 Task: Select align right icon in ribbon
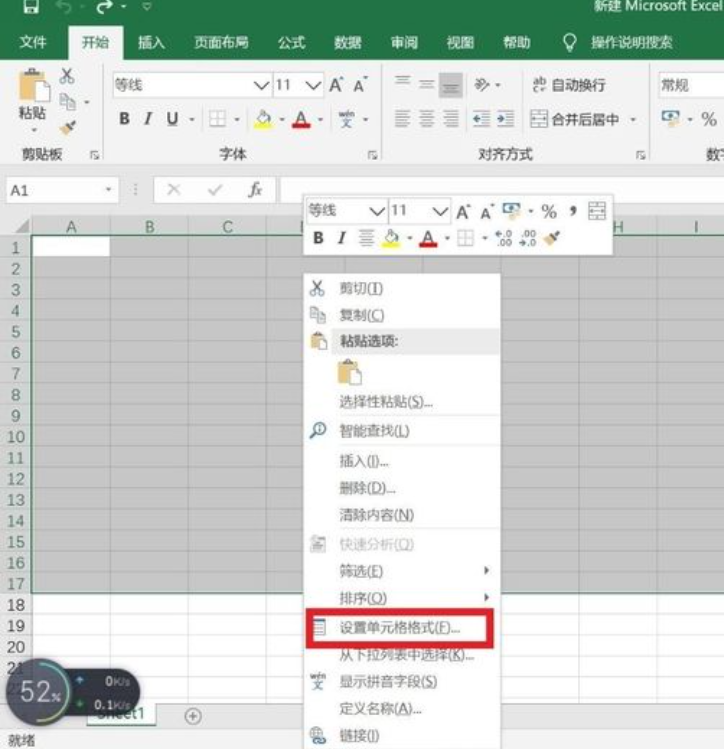pyautogui.click(x=450, y=118)
